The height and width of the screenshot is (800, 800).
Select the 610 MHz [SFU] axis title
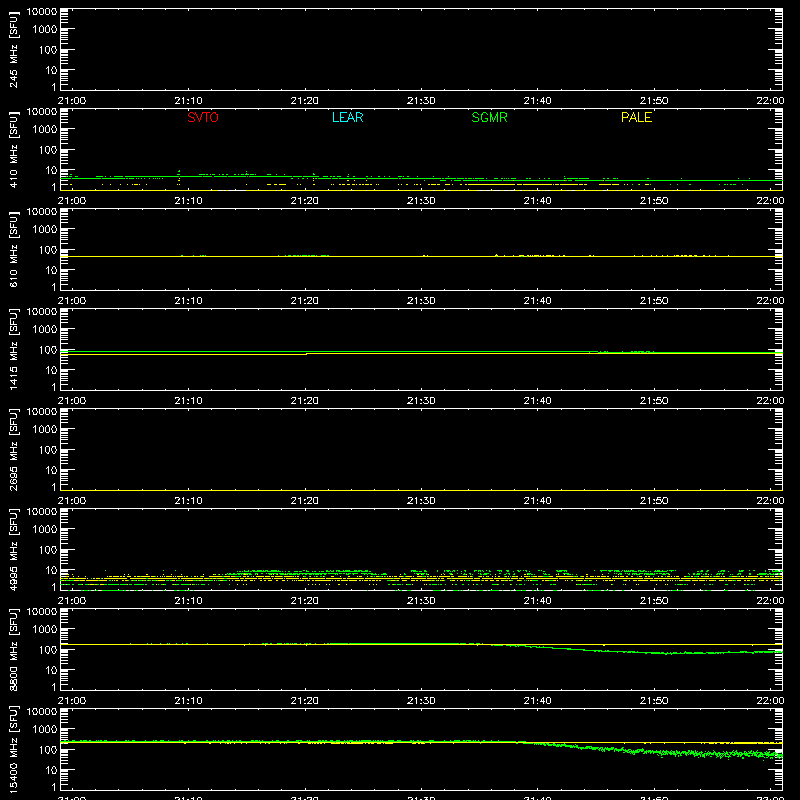tap(13, 250)
